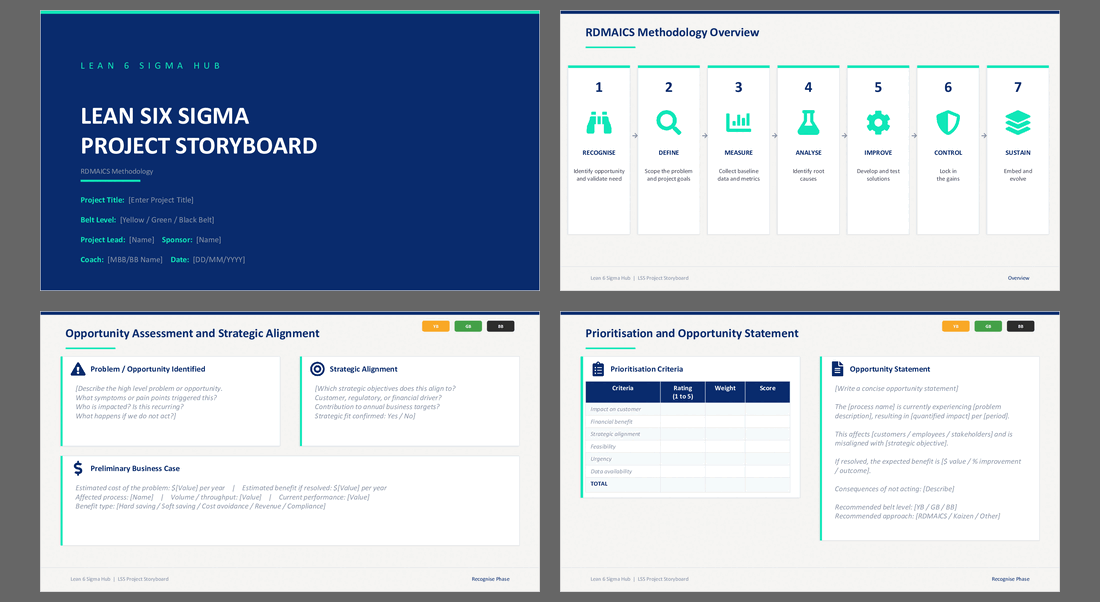This screenshot has height=602, width=1100.
Task: Click the arrow between Recognise and Define
Action: pos(634,135)
